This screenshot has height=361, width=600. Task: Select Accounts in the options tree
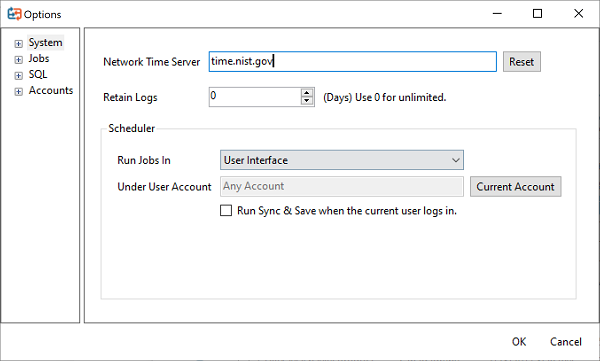pos(51,91)
